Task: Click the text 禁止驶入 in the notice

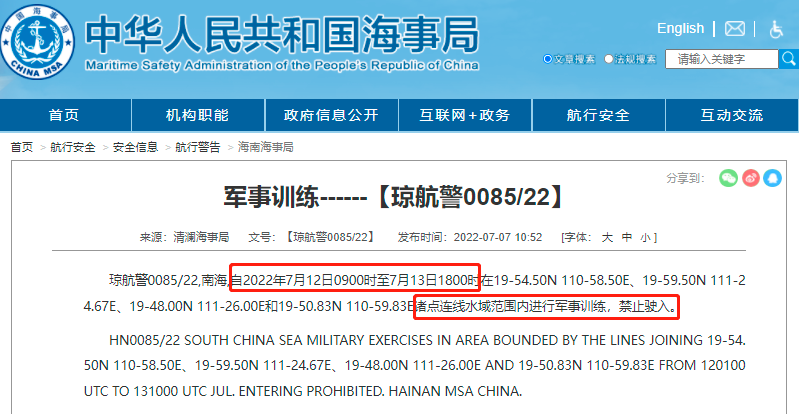Action: point(643,307)
